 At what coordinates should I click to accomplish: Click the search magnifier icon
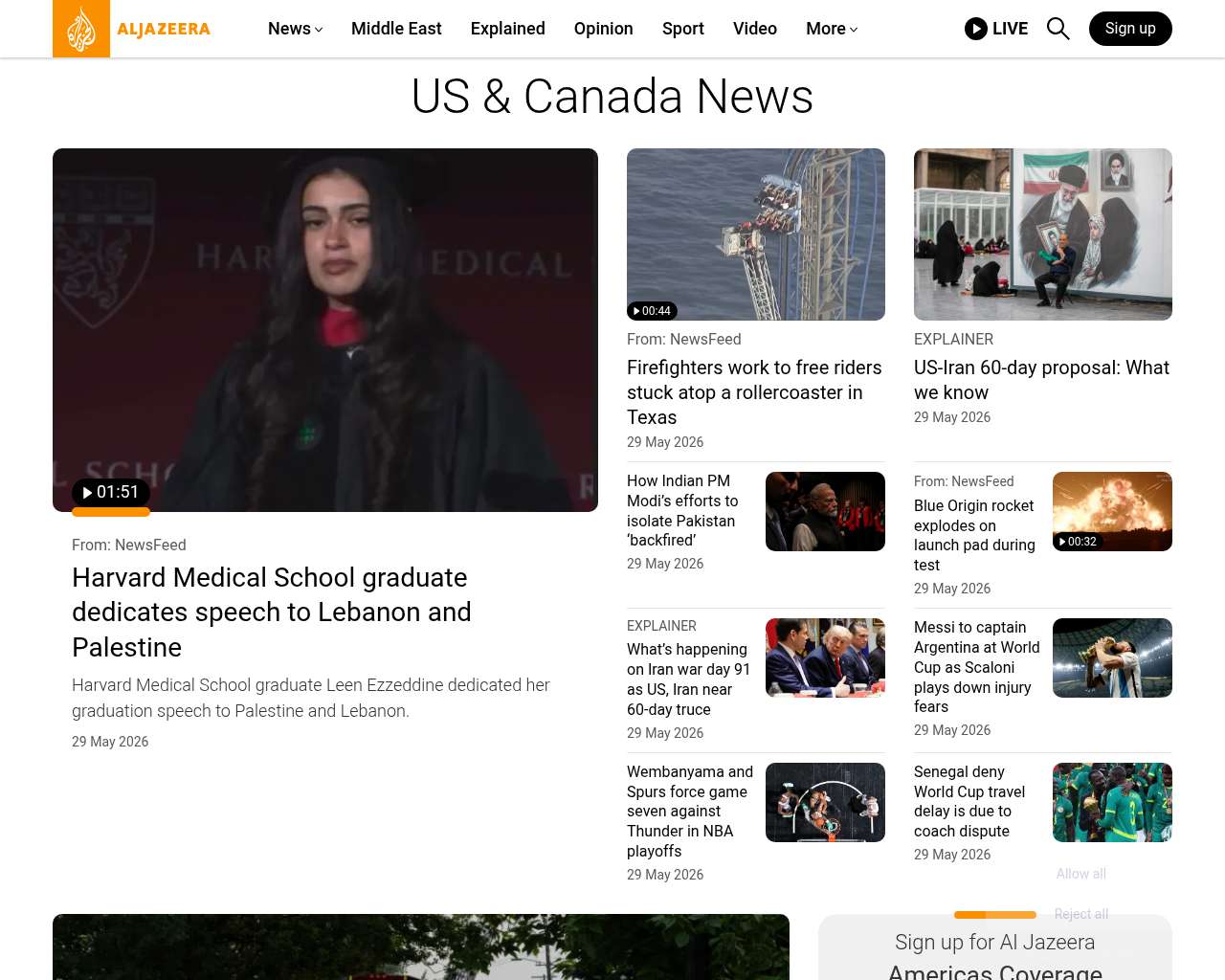point(1058,29)
